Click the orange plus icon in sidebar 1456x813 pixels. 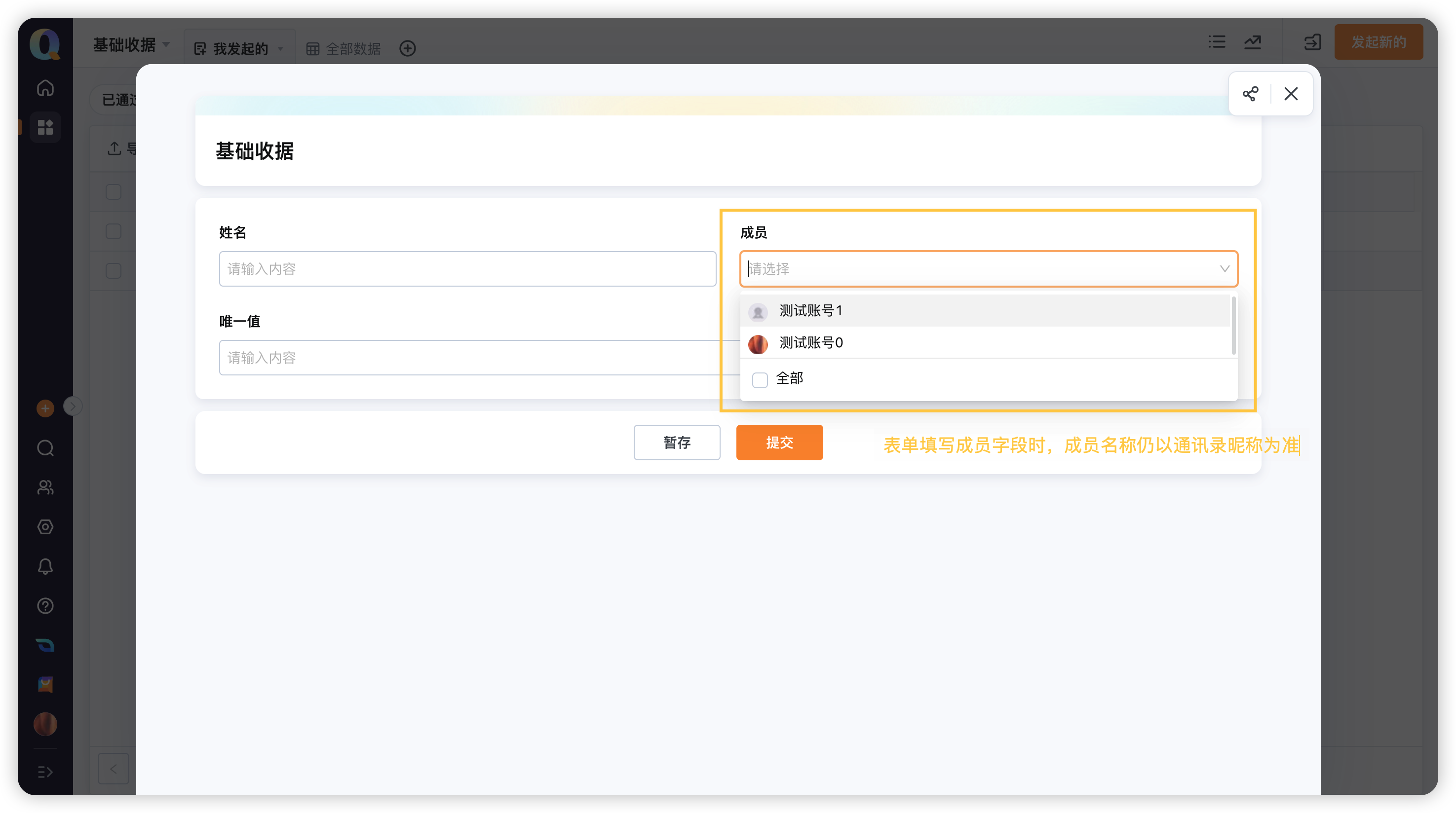click(45, 408)
